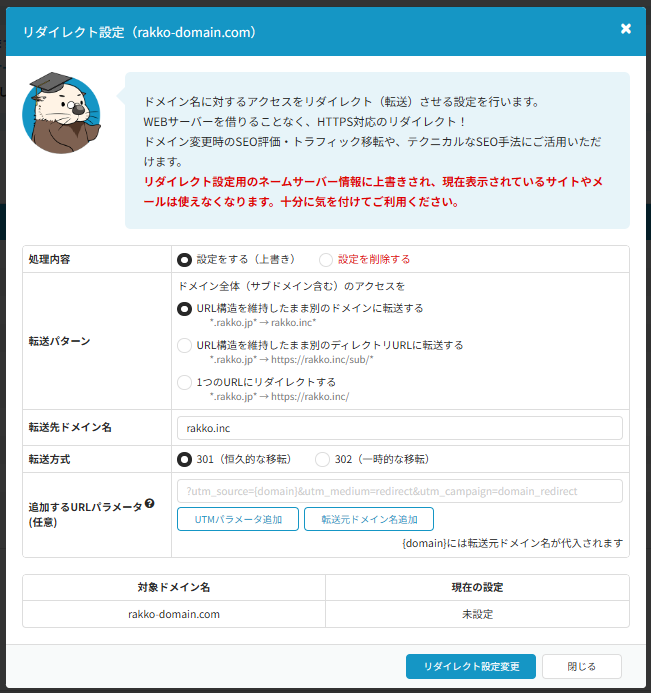Click rakko-domain.com in the target domain table
Image resolution: width=651 pixels, height=693 pixels.
[174, 614]
